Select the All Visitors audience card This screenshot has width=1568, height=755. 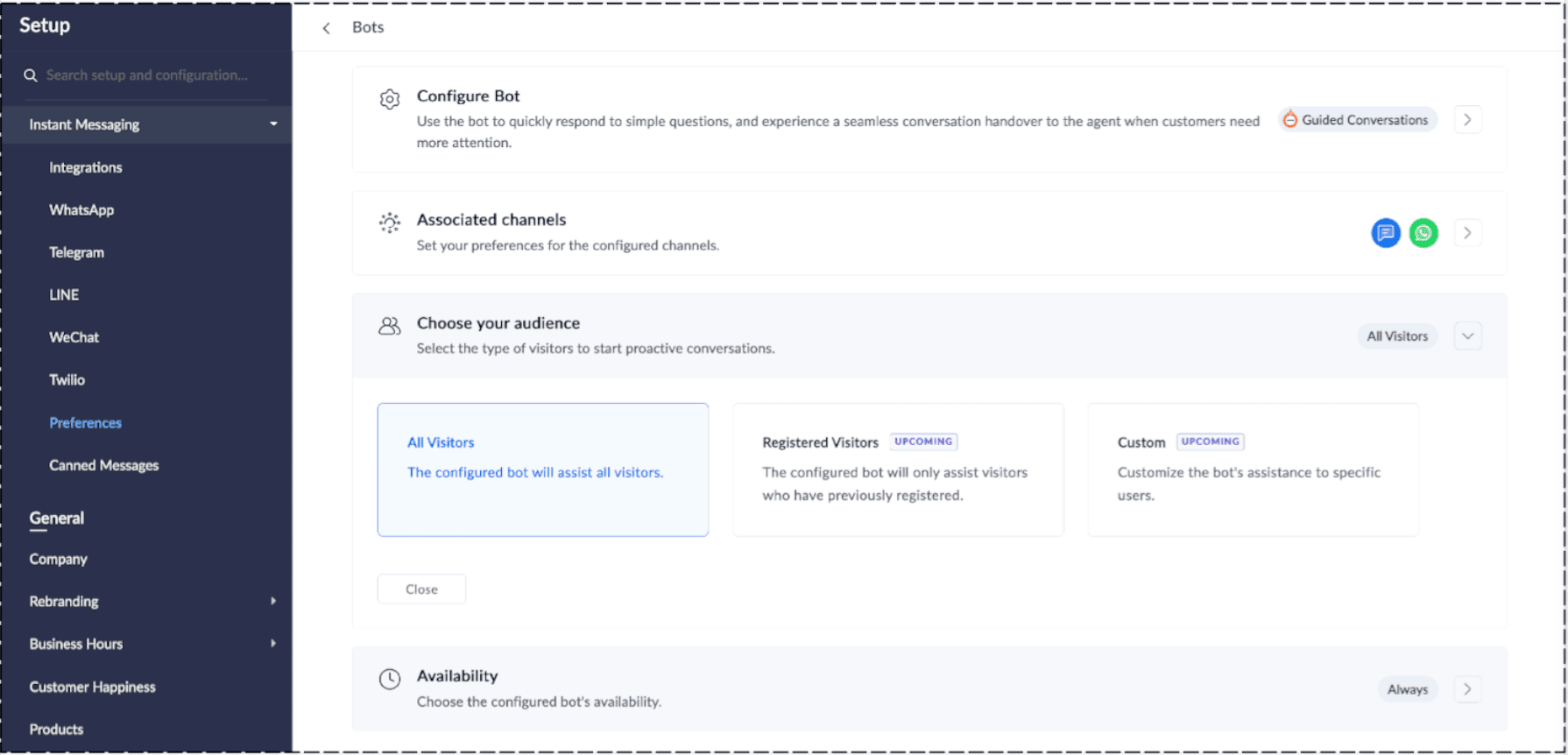(x=542, y=469)
